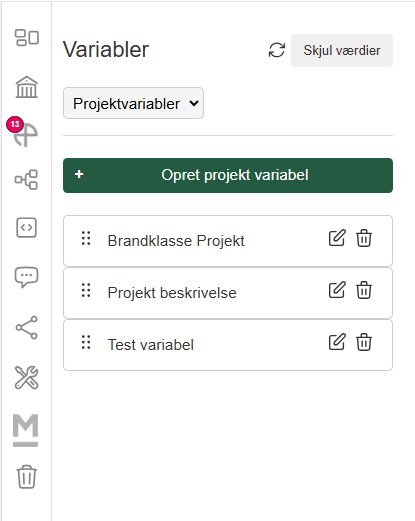Open the comments speech bubble icon
The width and height of the screenshot is (415, 521).
[26, 277]
